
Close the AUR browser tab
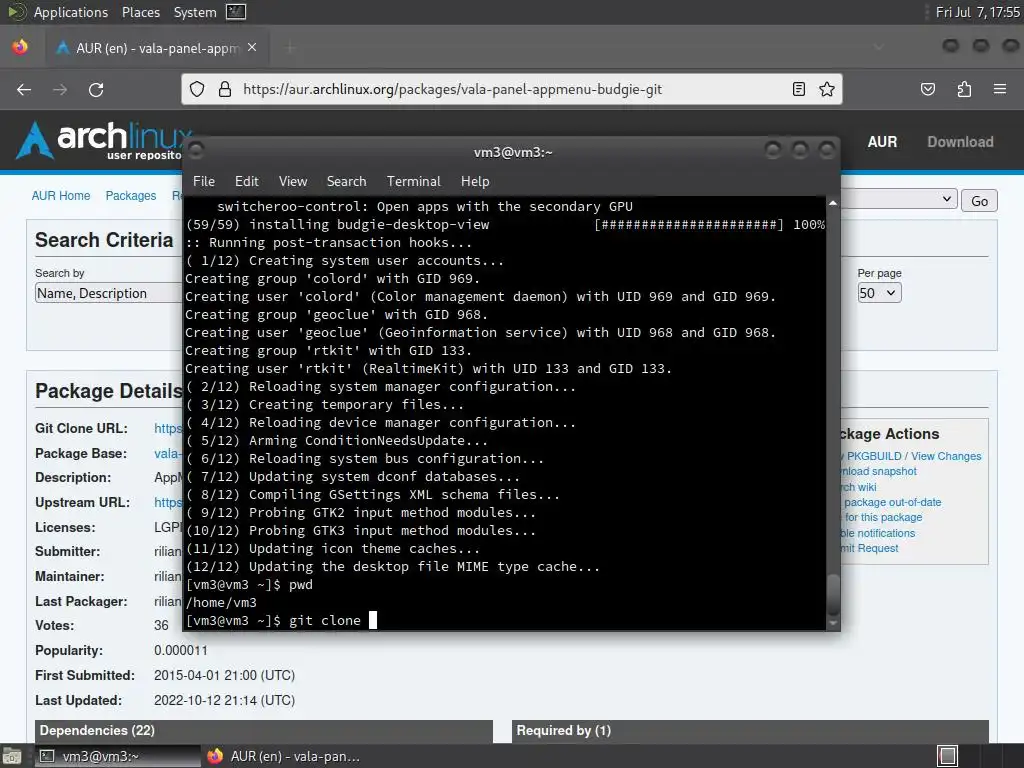click(252, 47)
